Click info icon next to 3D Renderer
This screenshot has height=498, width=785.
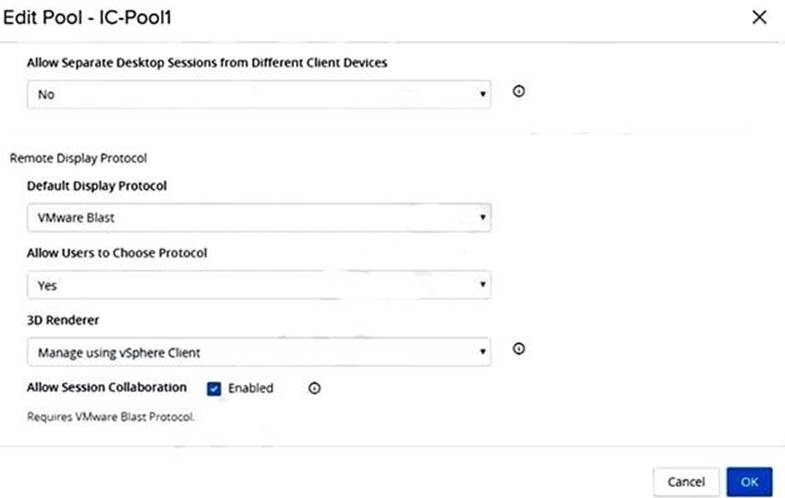pyautogui.click(x=519, y=349)
